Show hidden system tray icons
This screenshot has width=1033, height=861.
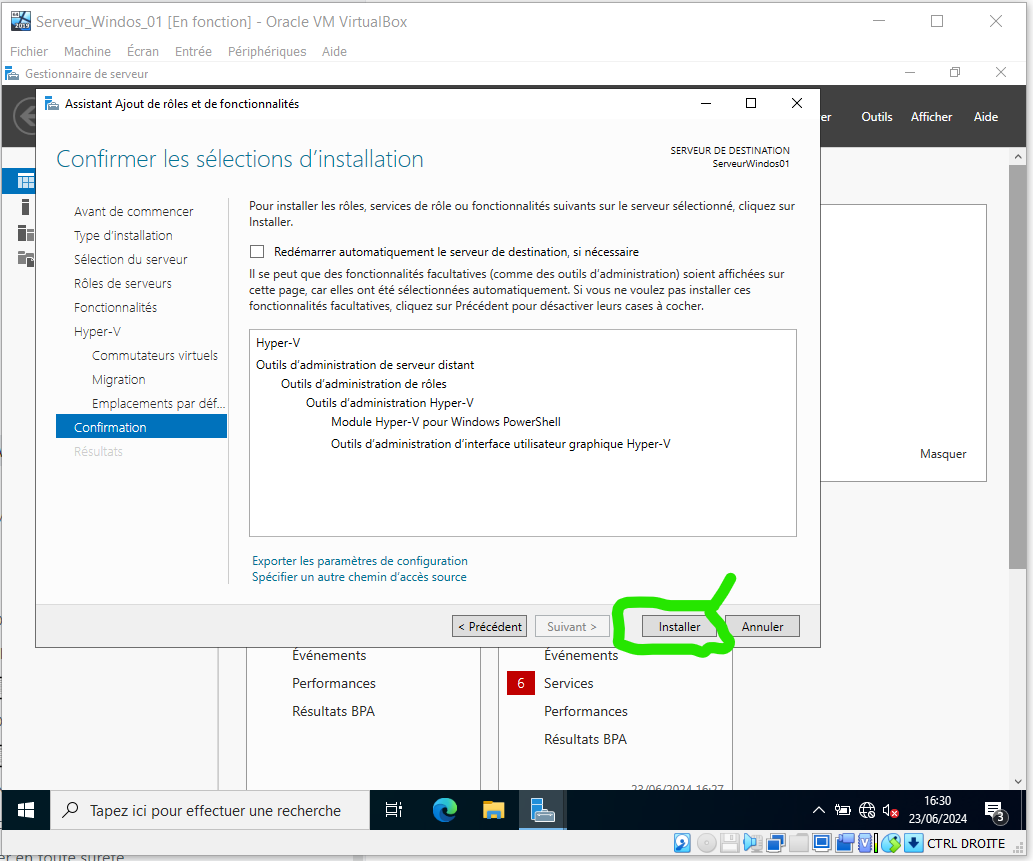(819, 811)
